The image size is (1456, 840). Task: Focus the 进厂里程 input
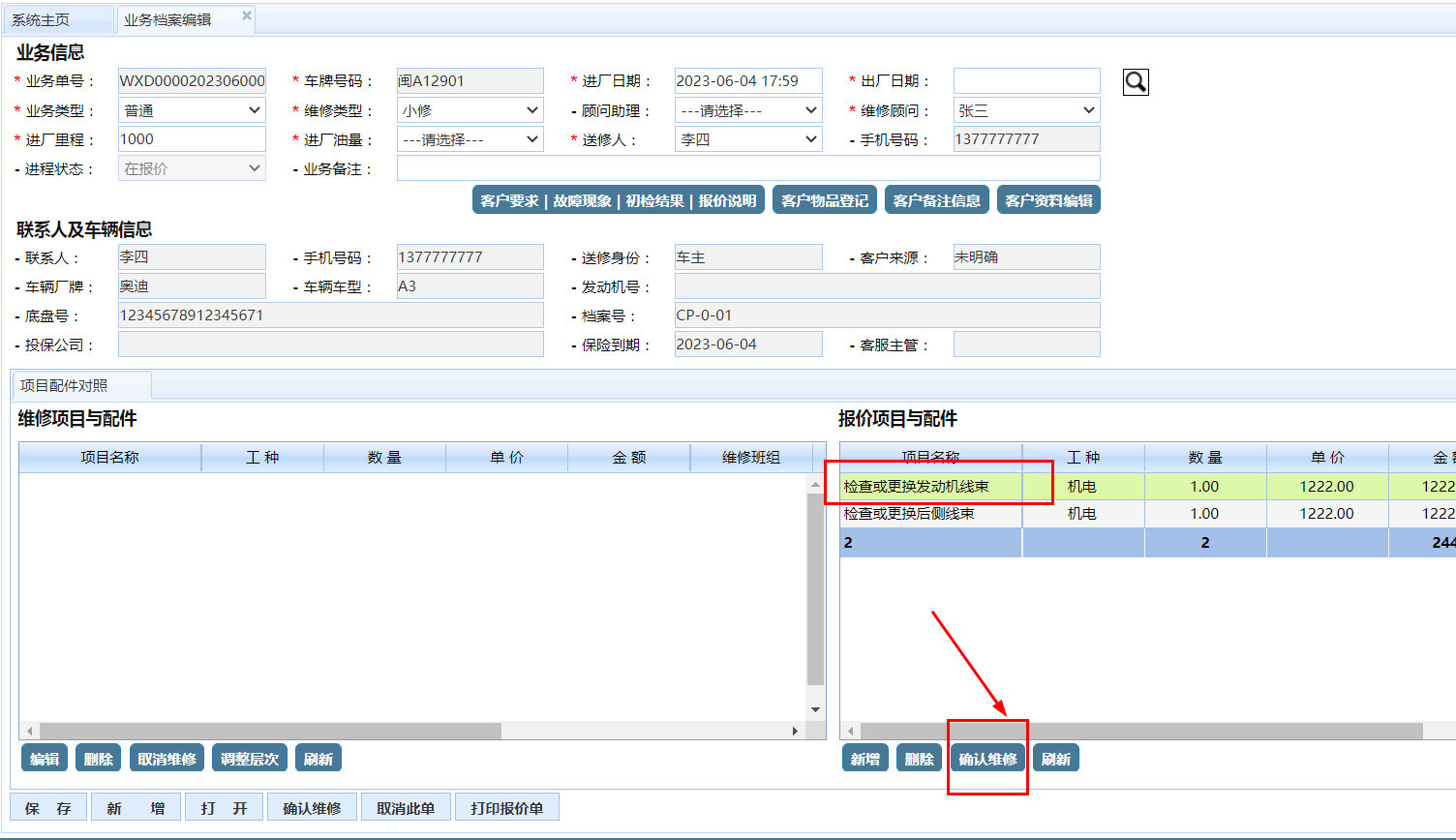tap(192, 139)
